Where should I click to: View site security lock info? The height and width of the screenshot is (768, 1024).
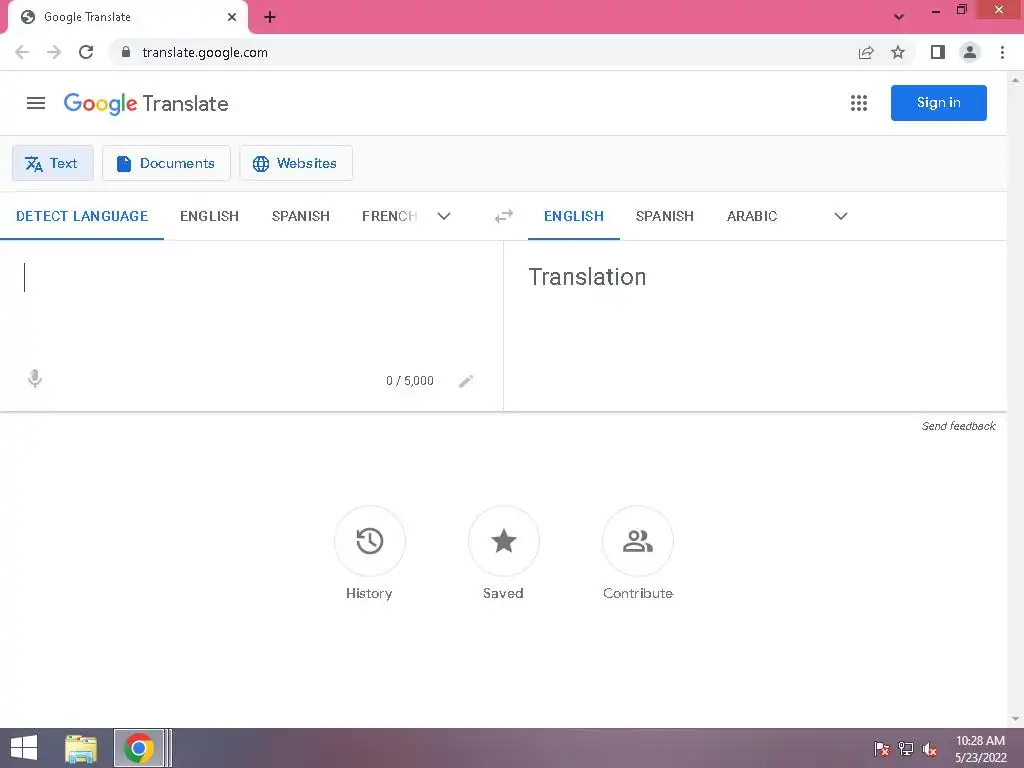point(126,52)
